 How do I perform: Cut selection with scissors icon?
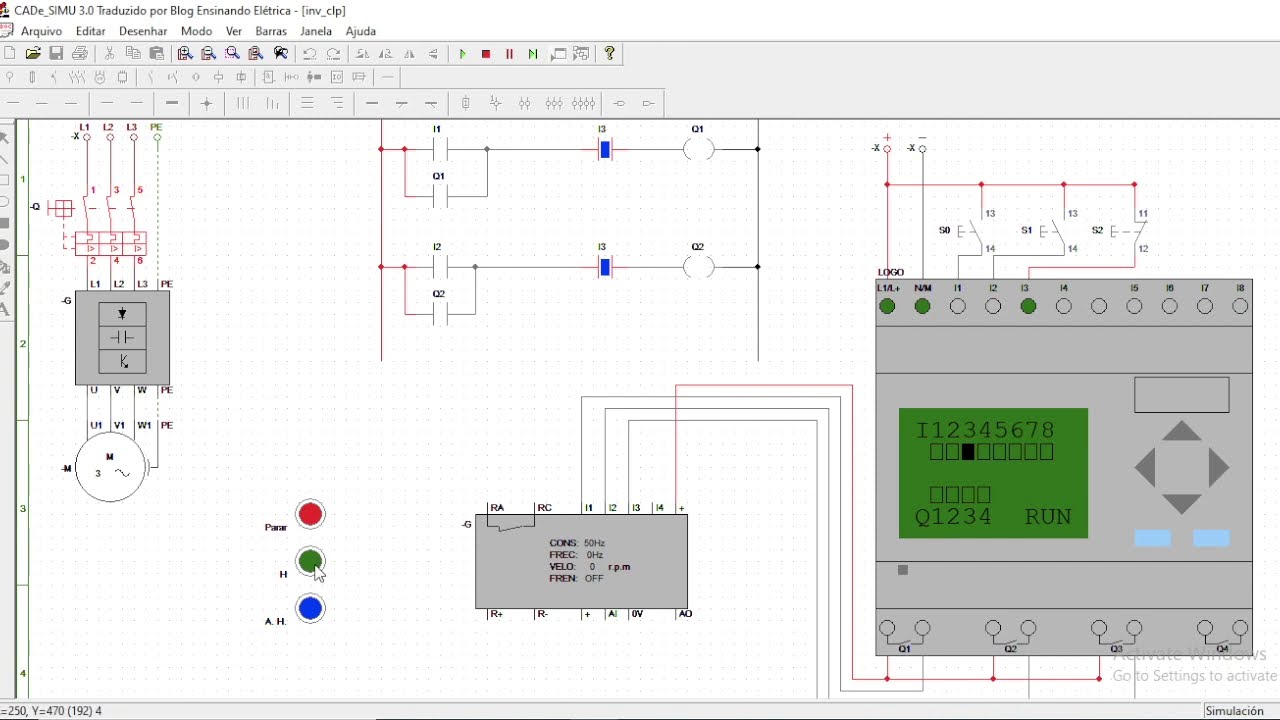110,54
